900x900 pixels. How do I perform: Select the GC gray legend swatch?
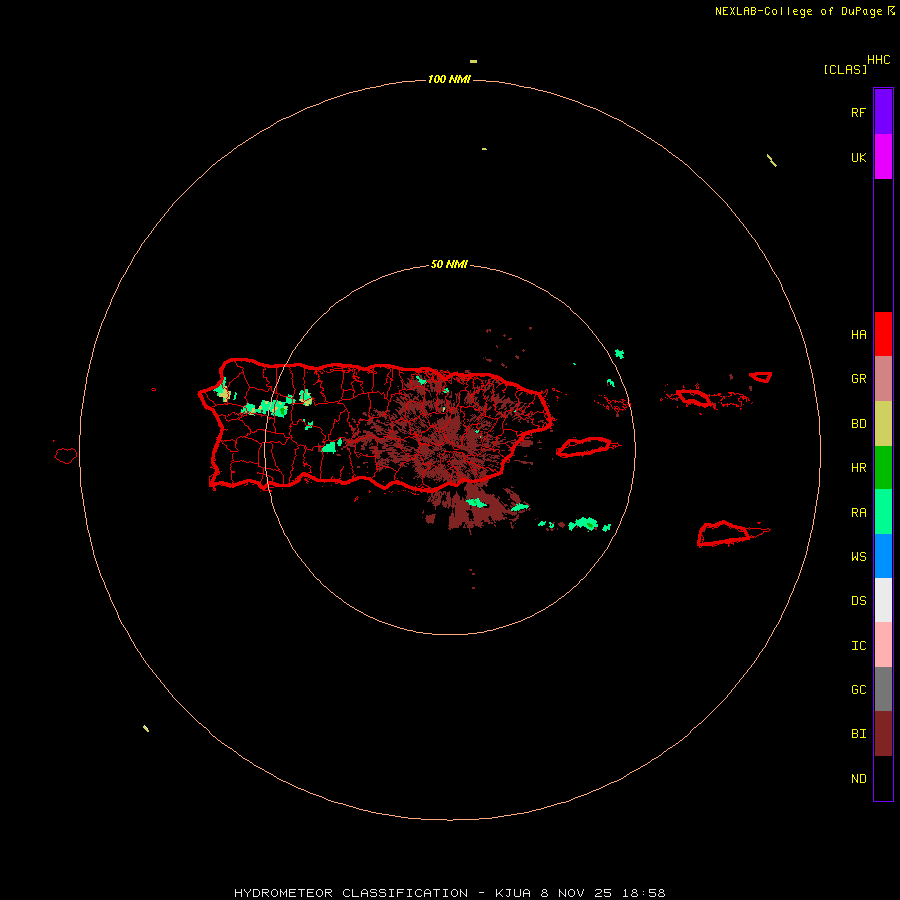883,689
